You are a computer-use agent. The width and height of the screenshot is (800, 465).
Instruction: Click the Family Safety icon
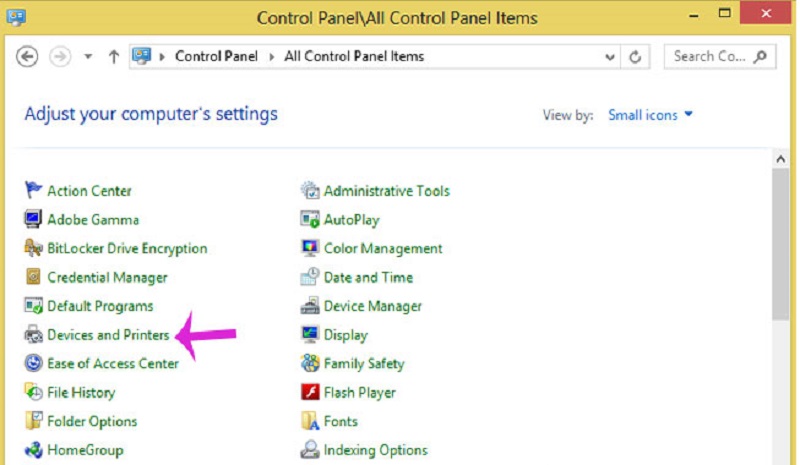310,363
